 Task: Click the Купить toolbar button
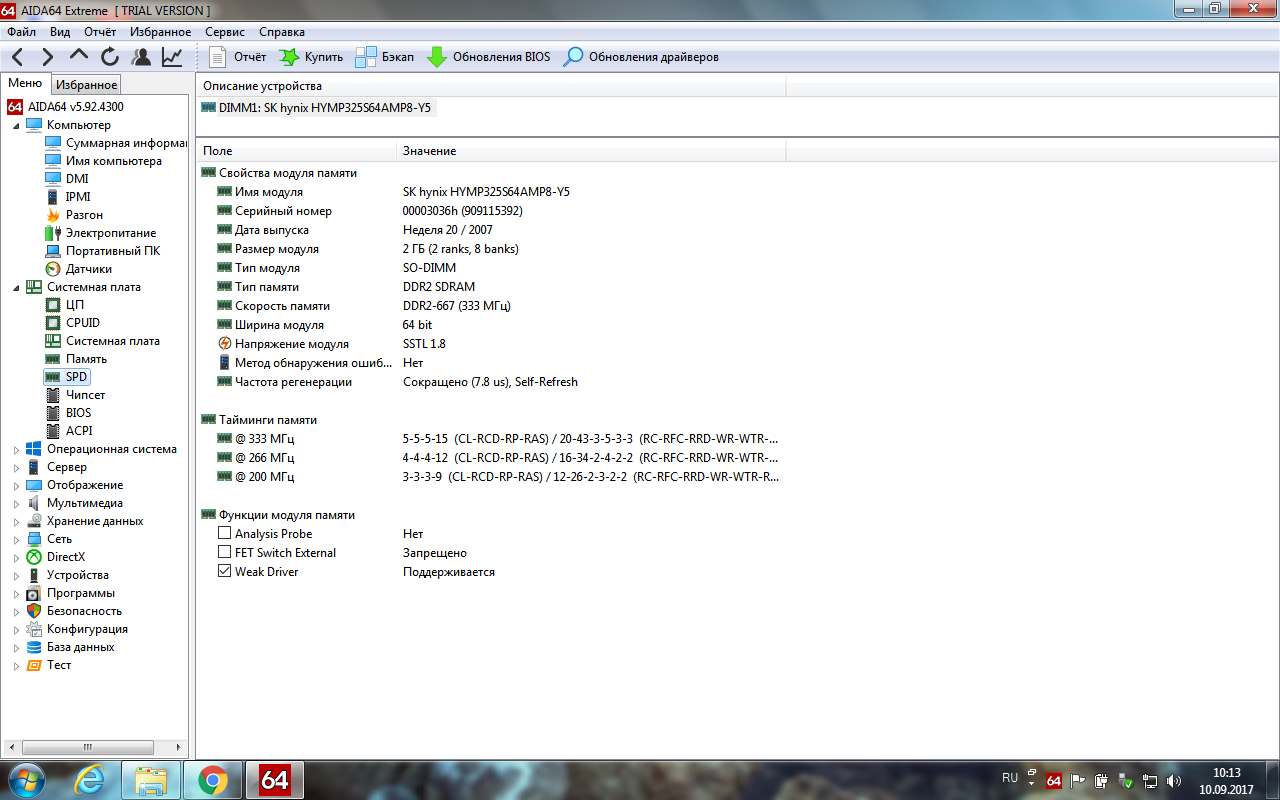click(311, 57)
